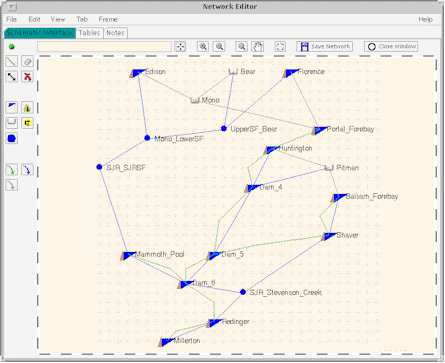Select the Redinger reservoir node
445x363 pixels.
[214, 323]
